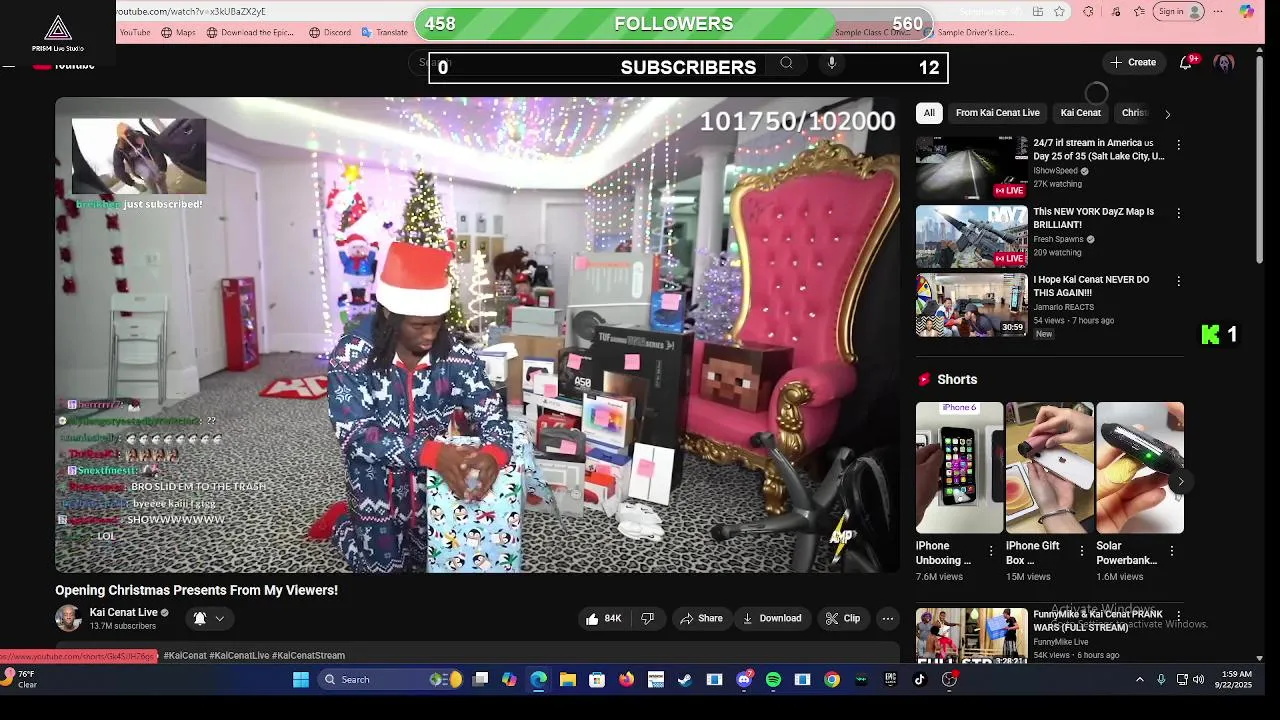The image size is (1280, 720).
Task: Create a clip using the Clip button
Action: point(842,618)
